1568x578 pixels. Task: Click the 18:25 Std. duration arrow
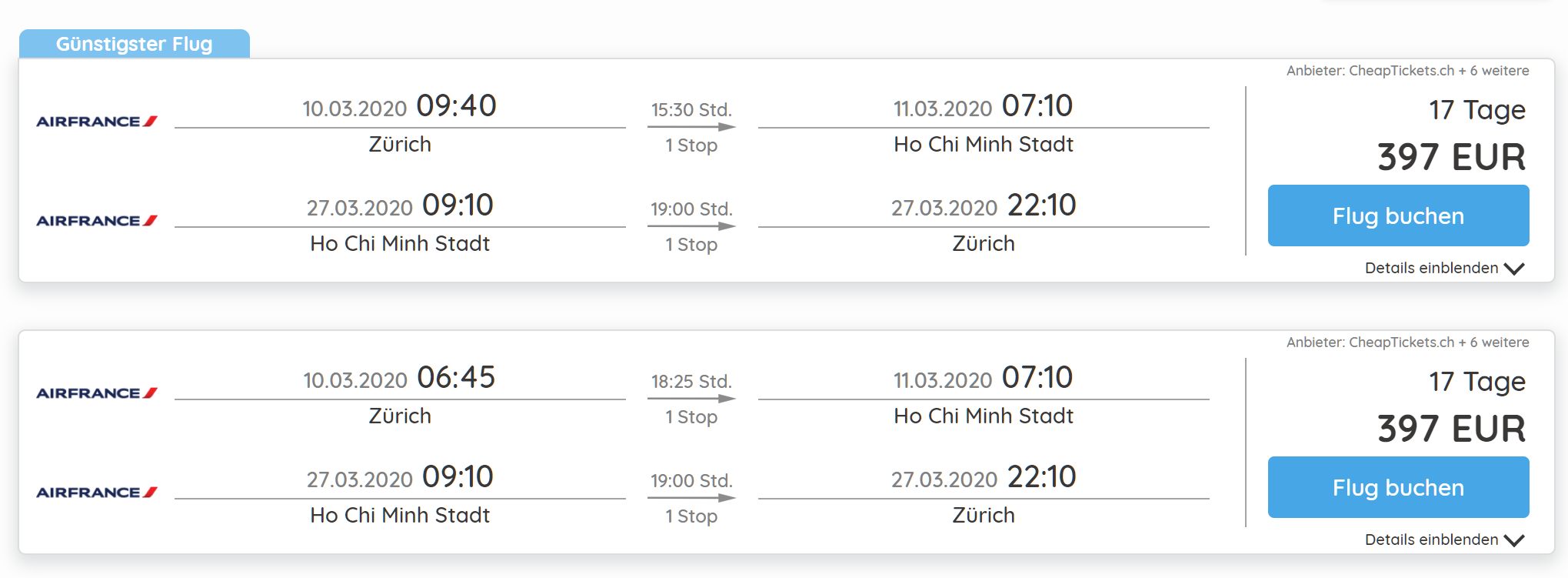pyautogui.click(x=691, y=399)
